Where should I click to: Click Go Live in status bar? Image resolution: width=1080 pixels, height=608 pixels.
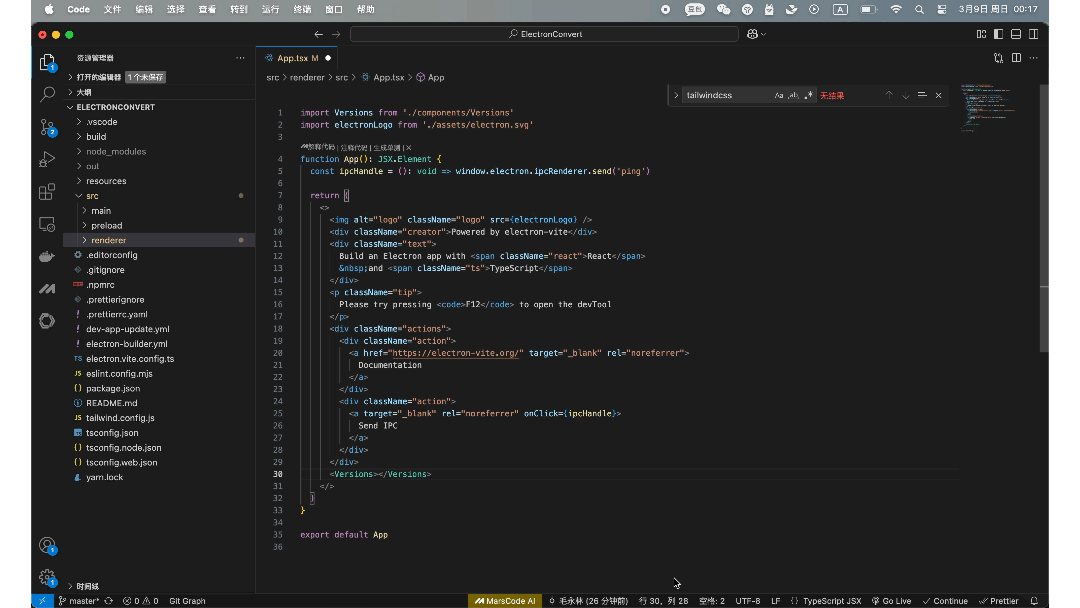(x=891, y=600)
